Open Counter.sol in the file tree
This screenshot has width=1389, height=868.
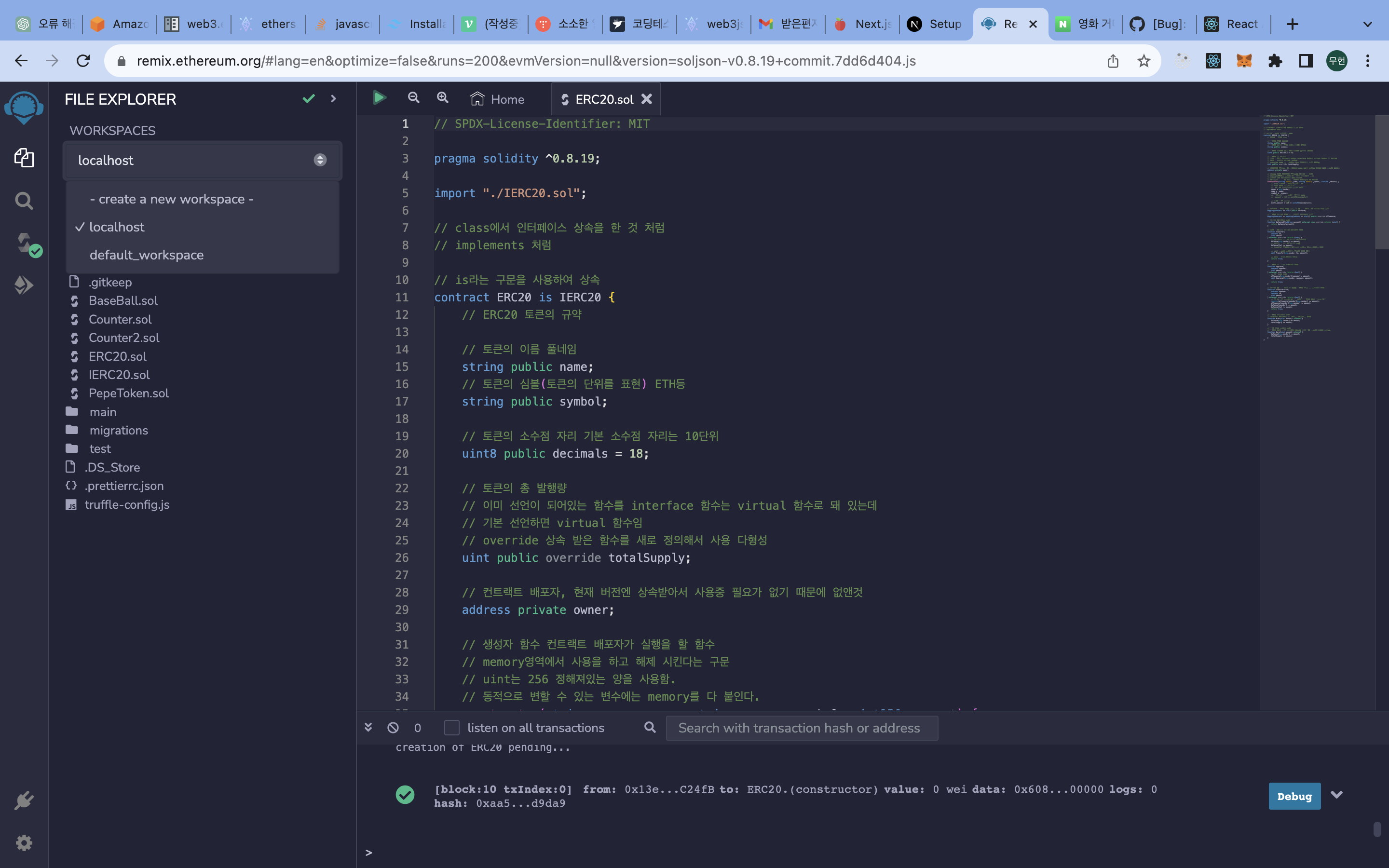tap(120, 319)
